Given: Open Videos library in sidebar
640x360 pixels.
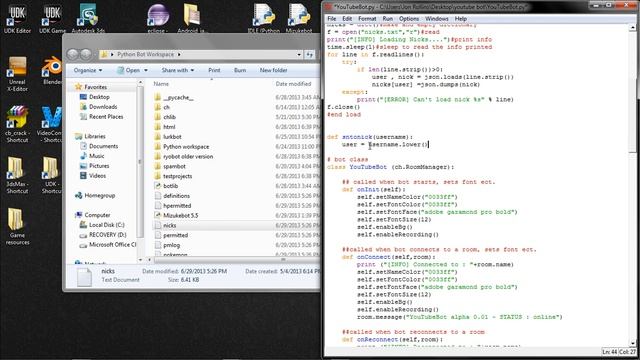Looking at the screenshot, I should (97, 176).
